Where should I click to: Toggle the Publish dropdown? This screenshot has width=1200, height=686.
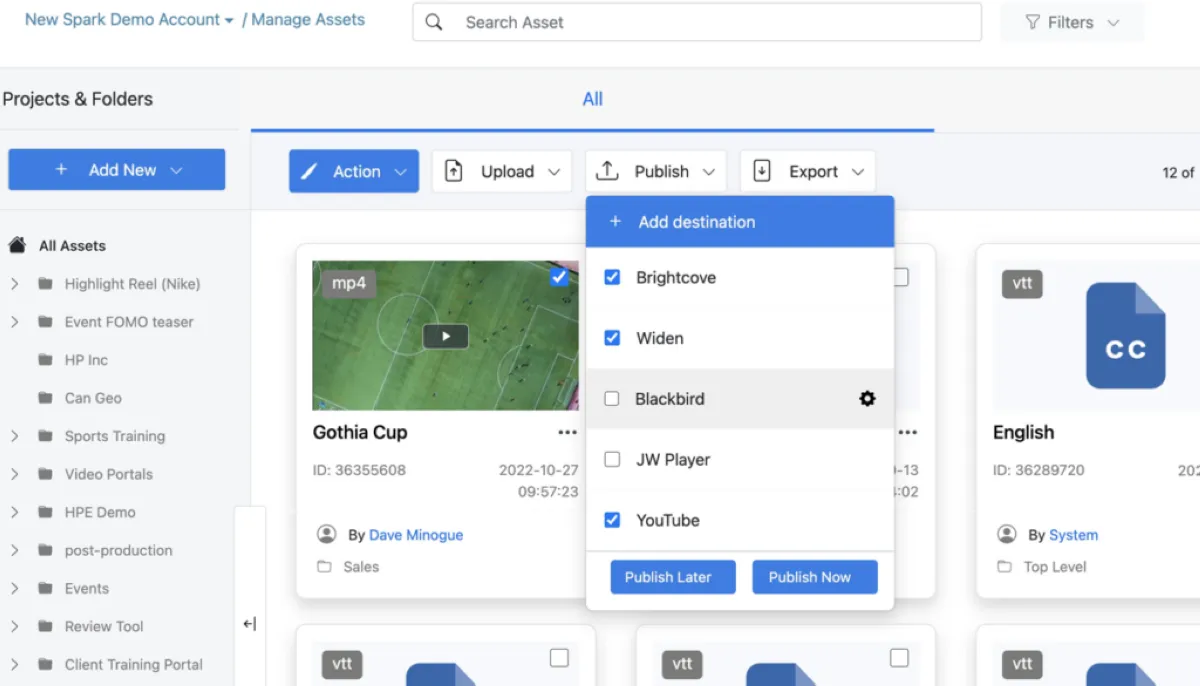pos(656,171)
